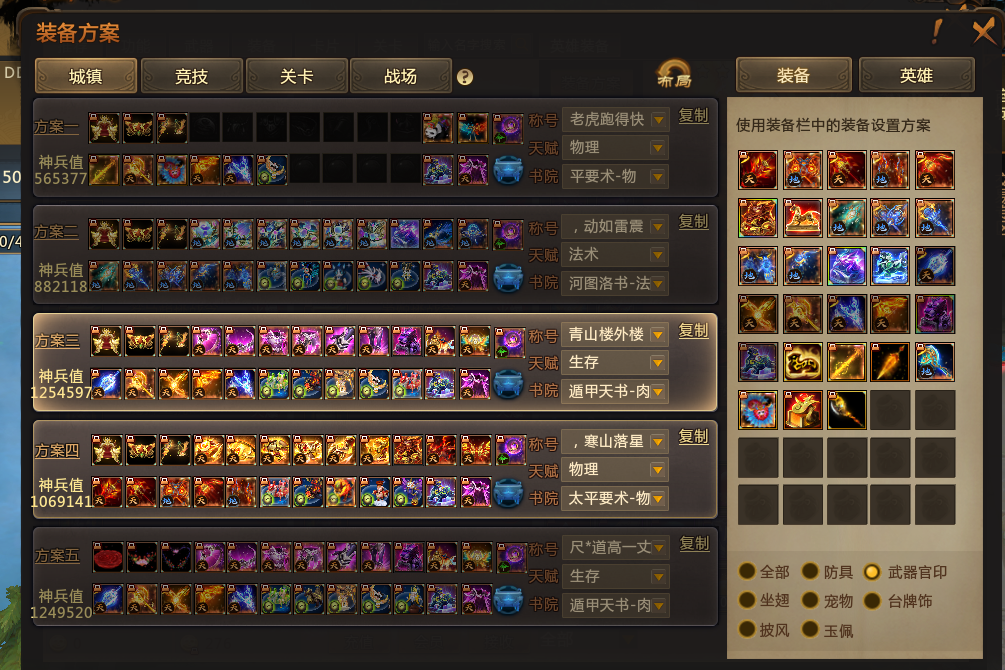Click the orange exclamation mark icon
Viewport: 1005px width, 670px height.
(937, 31)
